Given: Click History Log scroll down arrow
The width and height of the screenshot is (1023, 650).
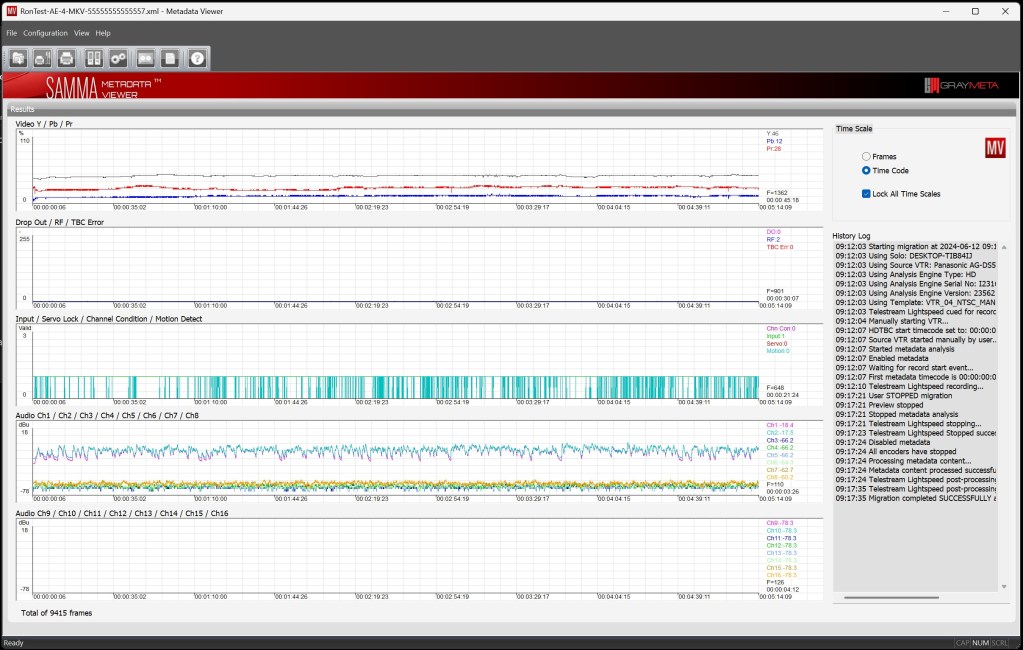Looking at the screenshot, I should click(x=1003, y=586).
